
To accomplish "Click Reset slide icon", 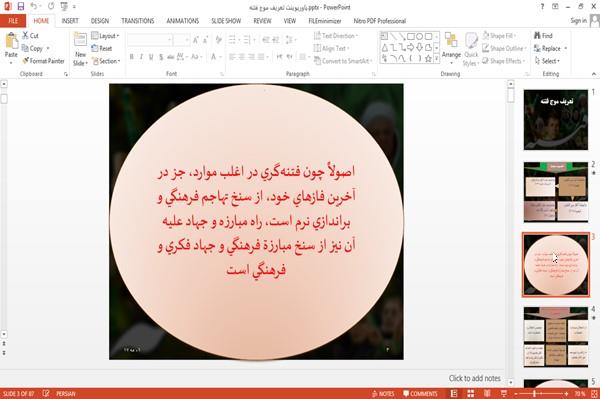I will click(95, 48).
